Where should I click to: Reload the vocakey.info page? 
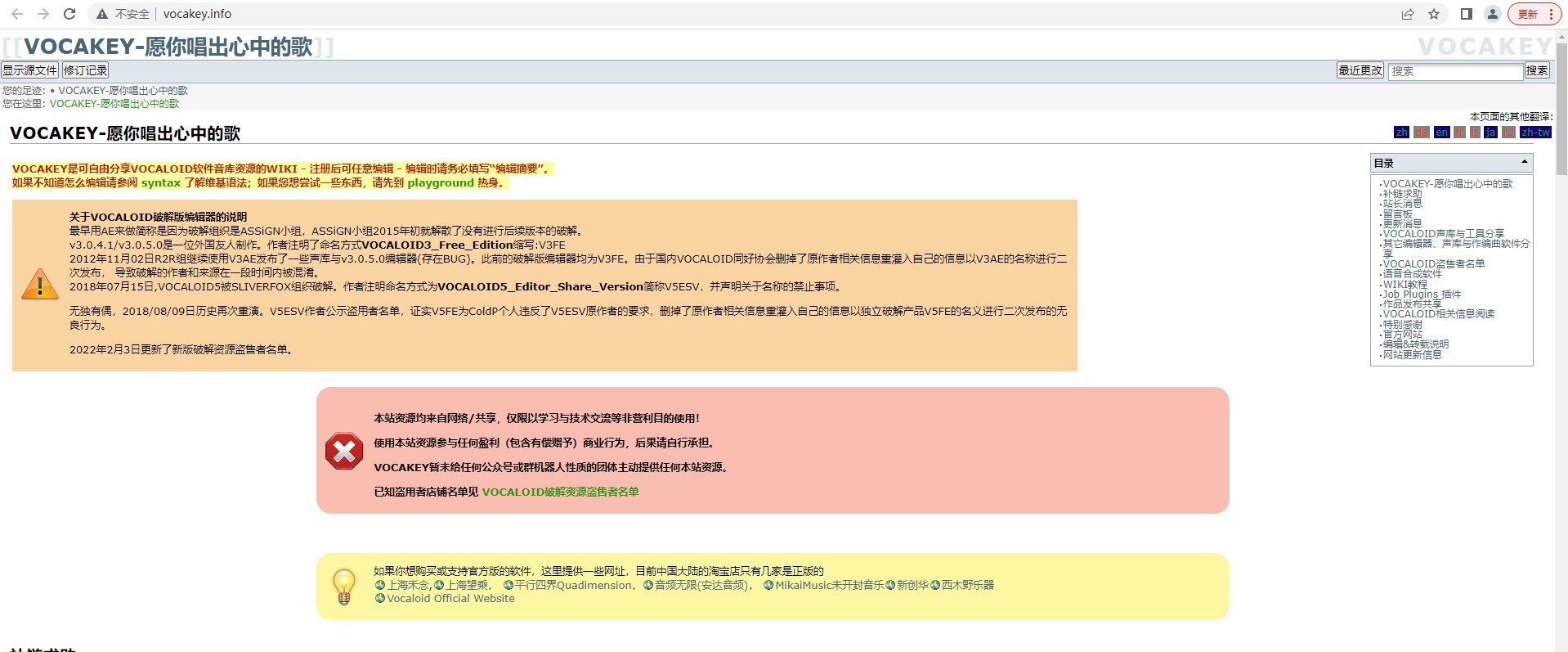69,14
